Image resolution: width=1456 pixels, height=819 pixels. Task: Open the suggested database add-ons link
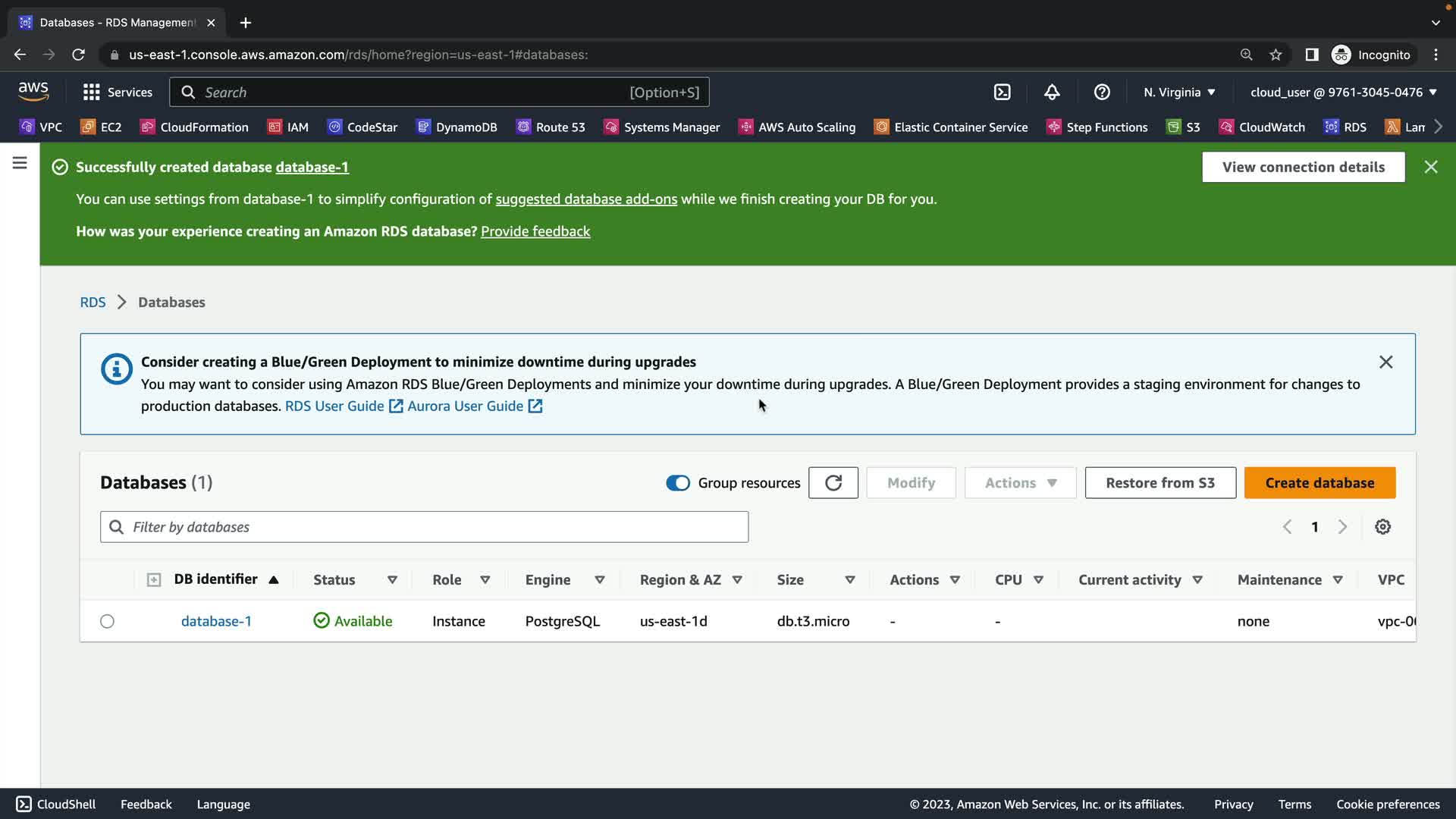(586, 199)
